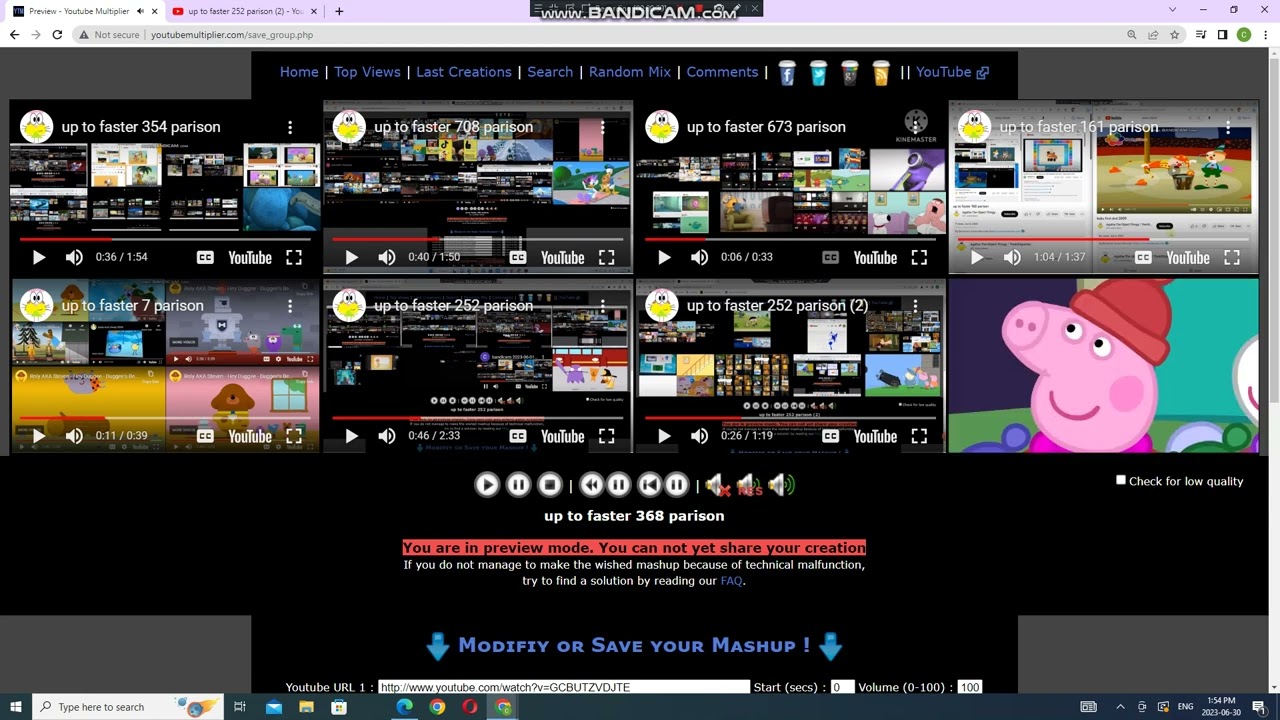Toggle captions on 'up to faster 708 parison'
The width and height of the screenshot is (1280, 720).
point(518,258)
